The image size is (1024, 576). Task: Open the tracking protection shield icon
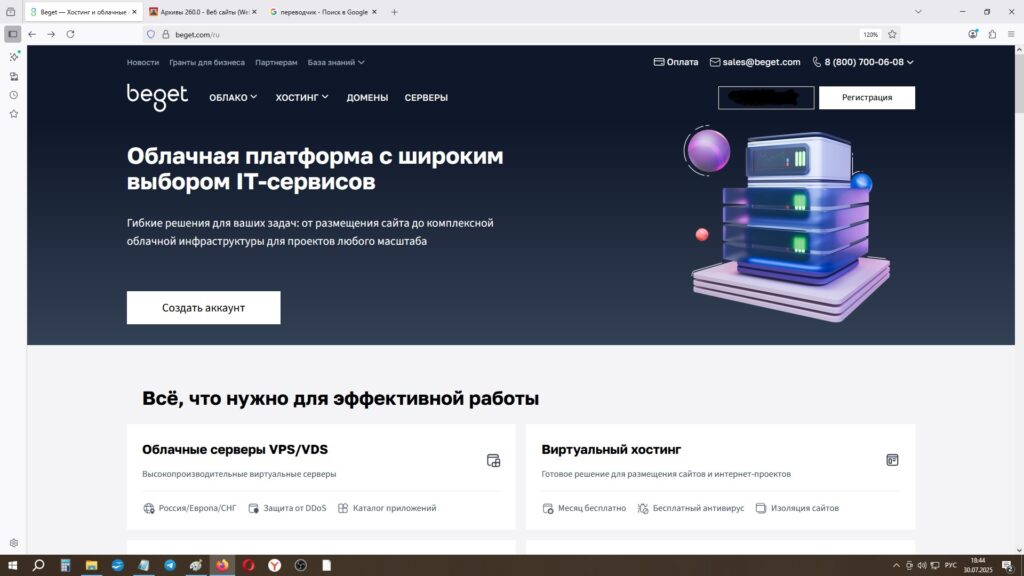click(x=151, y=34)
